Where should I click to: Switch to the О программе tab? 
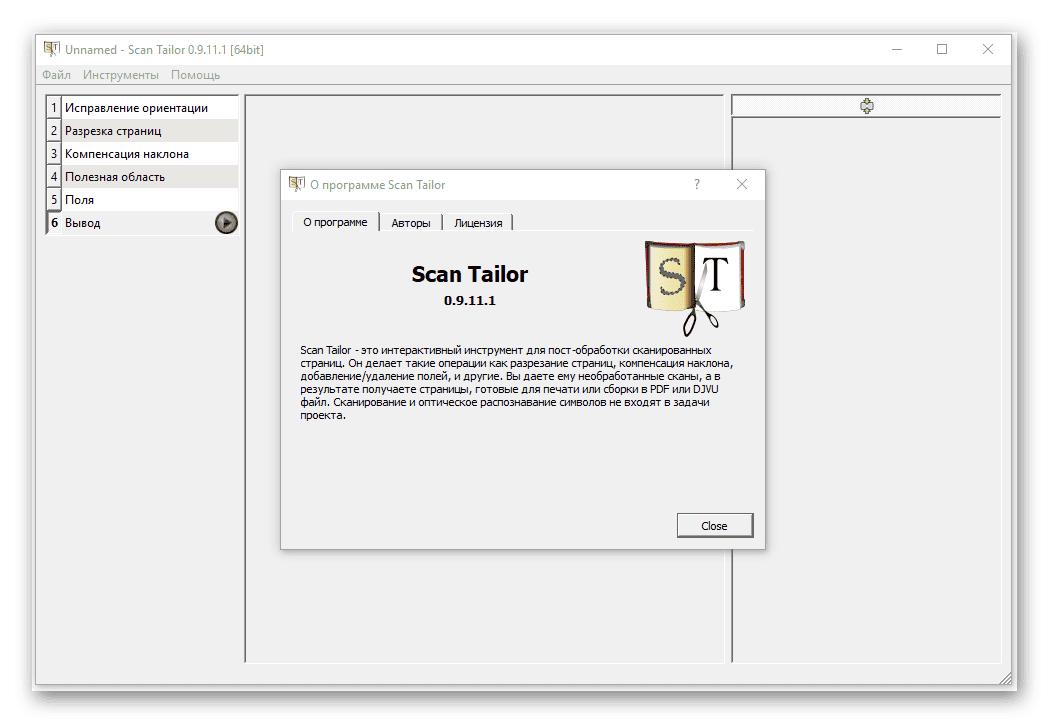point(335,222)
